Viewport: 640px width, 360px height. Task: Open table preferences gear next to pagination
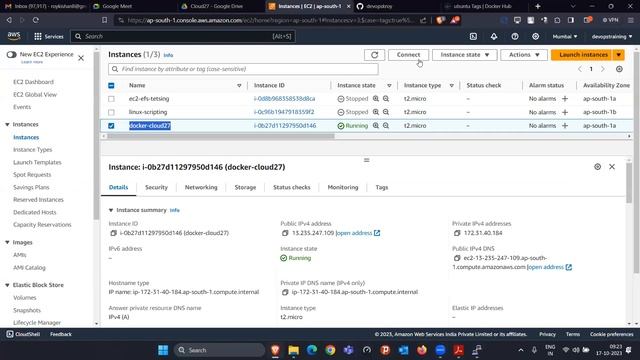619,69
